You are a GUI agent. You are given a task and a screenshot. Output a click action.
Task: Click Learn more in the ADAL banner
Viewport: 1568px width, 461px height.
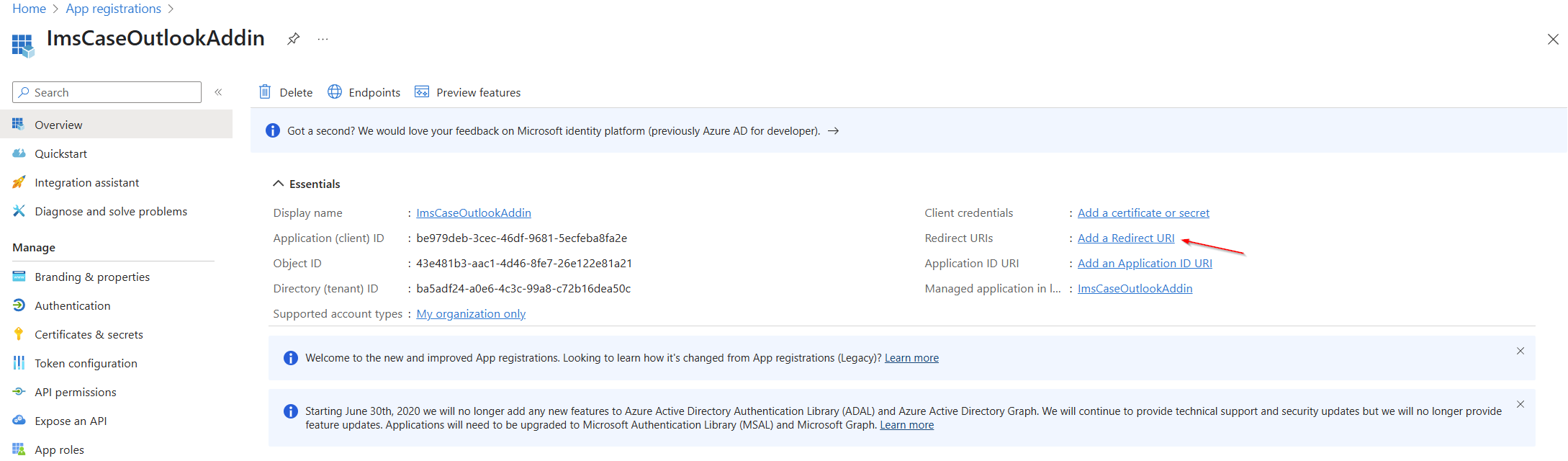click(906, 425)
